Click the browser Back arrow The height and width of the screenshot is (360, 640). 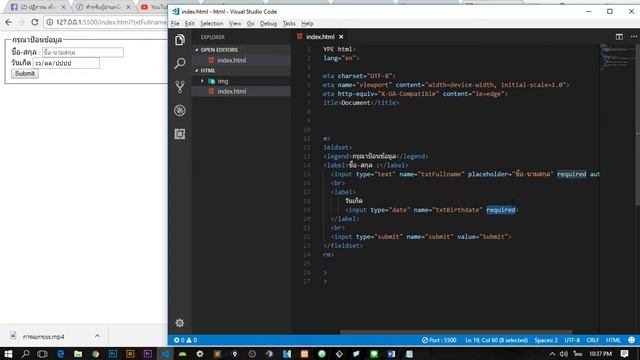(x=9, y=22)
